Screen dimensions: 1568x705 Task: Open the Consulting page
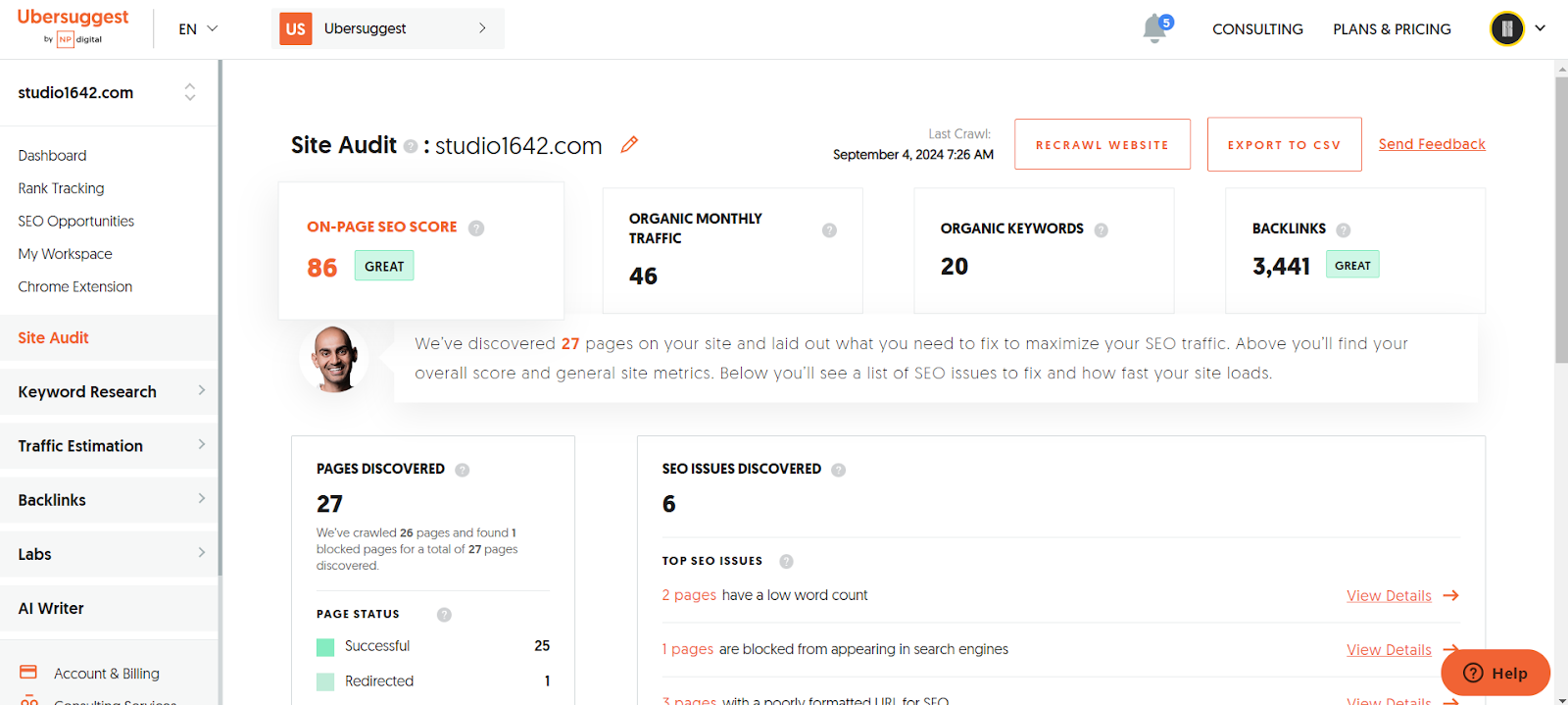(1257, 28)
